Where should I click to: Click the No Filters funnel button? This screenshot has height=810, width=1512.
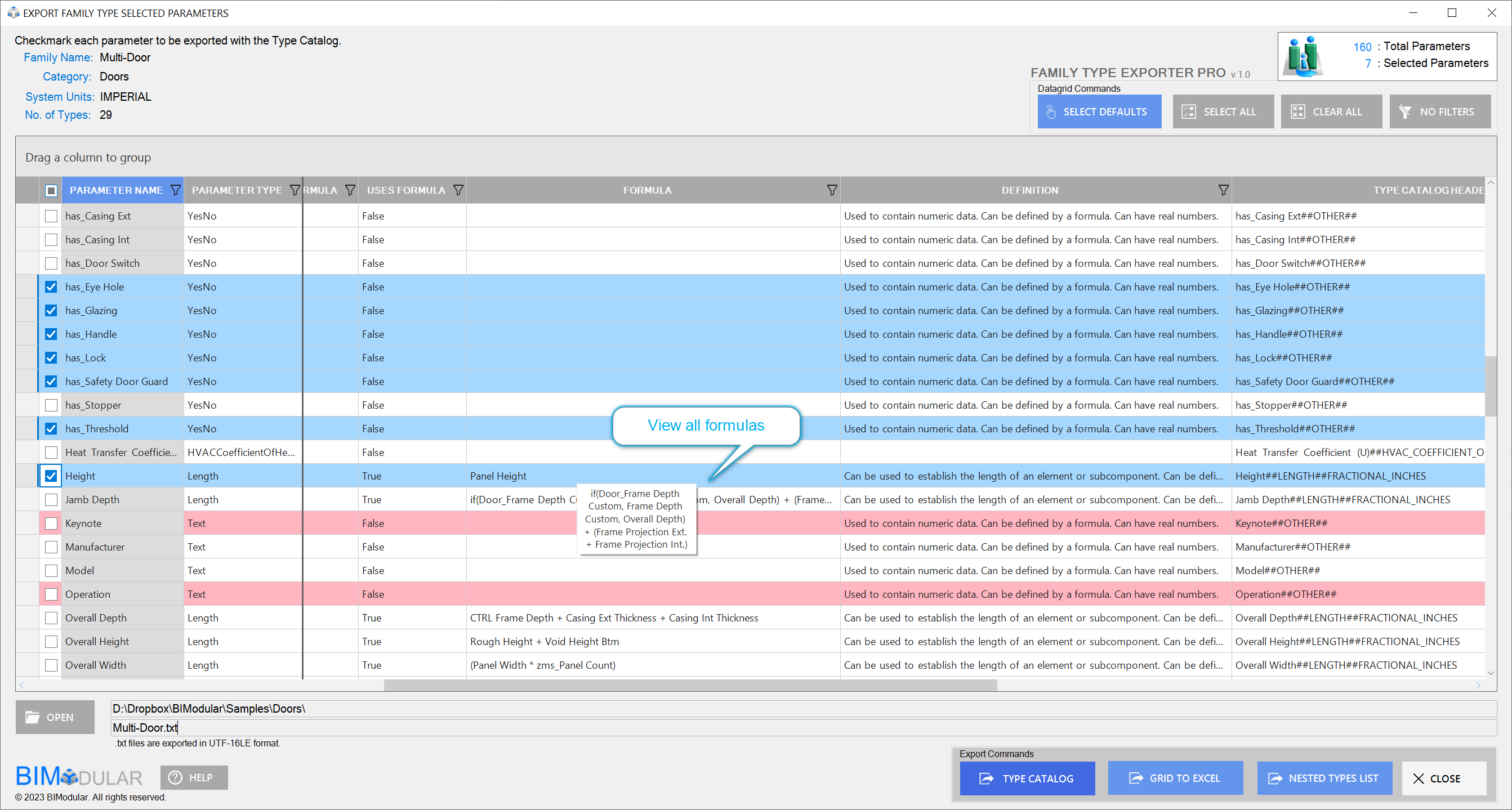click(1439, 111)
